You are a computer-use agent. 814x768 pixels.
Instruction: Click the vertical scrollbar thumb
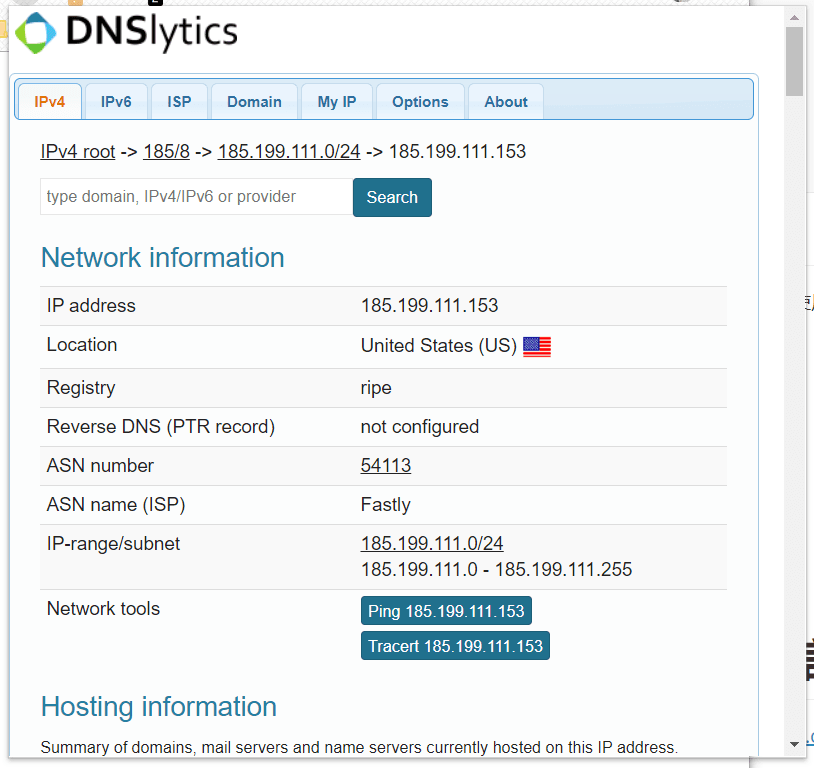tap(795, 60)
